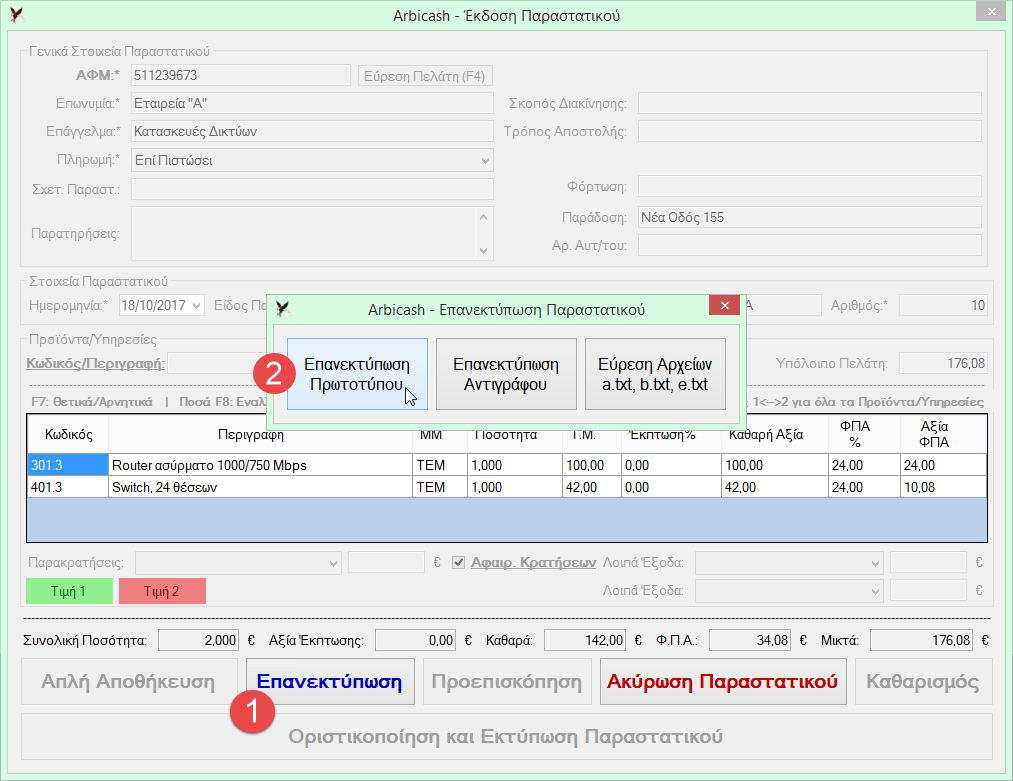The width and height of the screenshot is (1013, 781).
Task: Click the Κωδικός/Περιγραφή link label
Action: 96,364
